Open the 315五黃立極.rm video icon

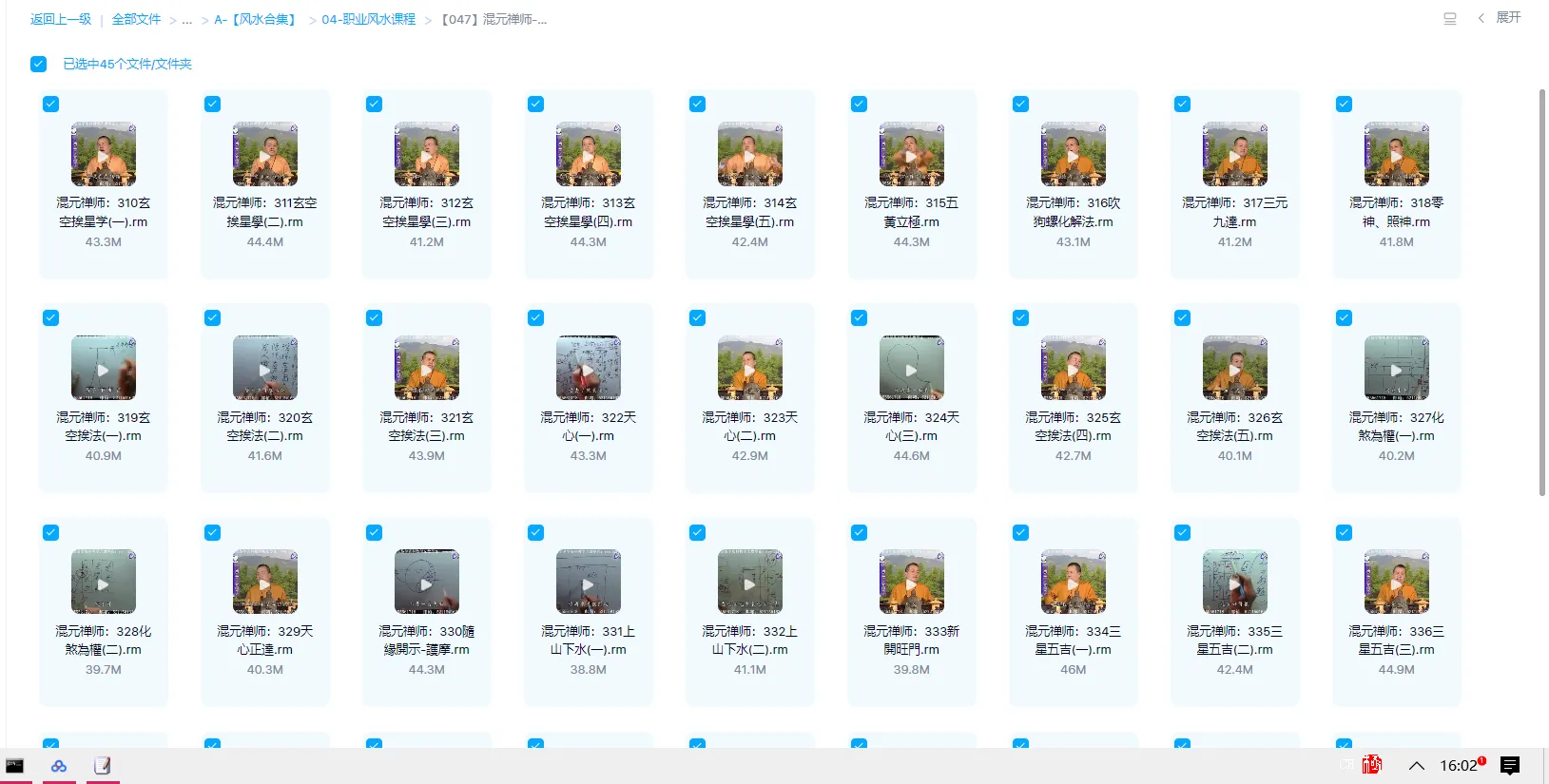point(912,154)
